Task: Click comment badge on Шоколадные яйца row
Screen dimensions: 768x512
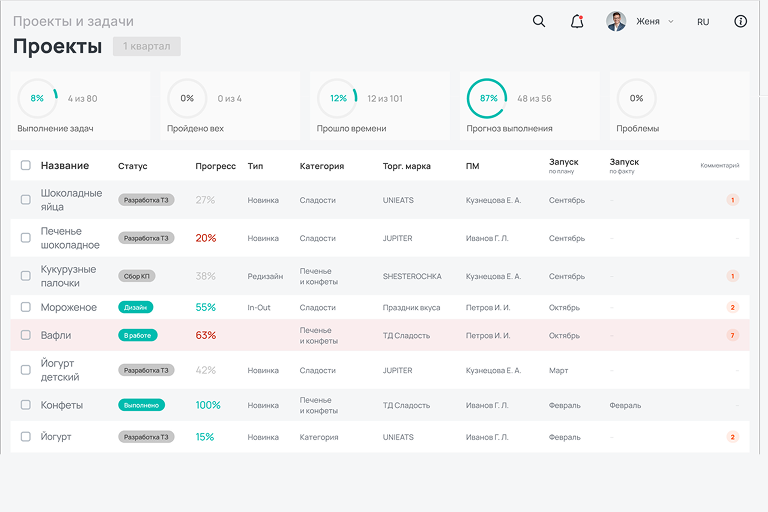Action: coord(732,200)
